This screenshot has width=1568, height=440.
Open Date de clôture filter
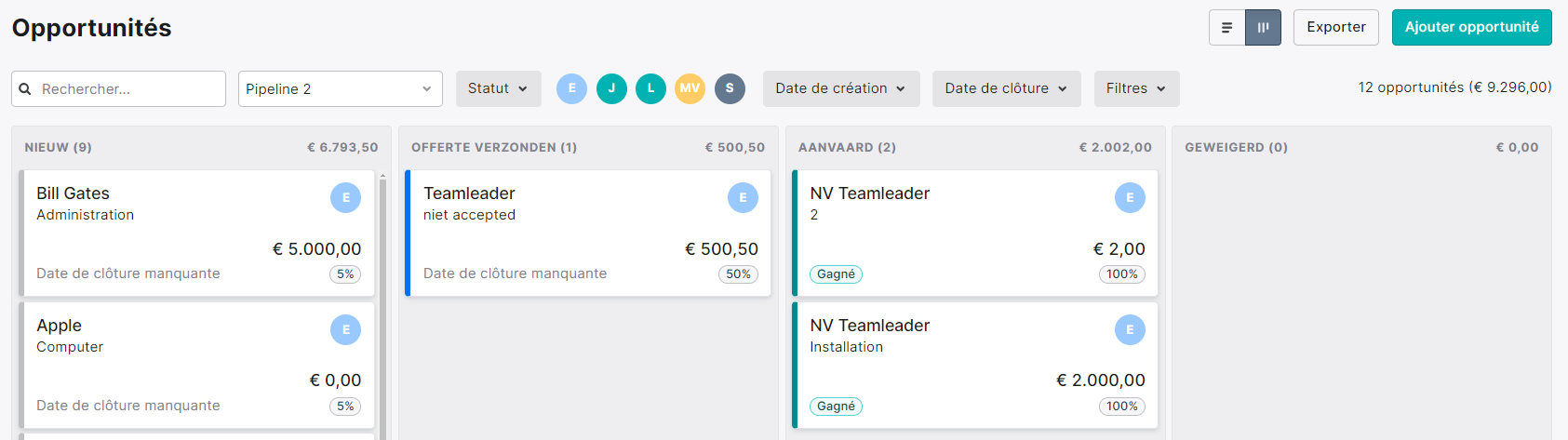(1006, 88)
